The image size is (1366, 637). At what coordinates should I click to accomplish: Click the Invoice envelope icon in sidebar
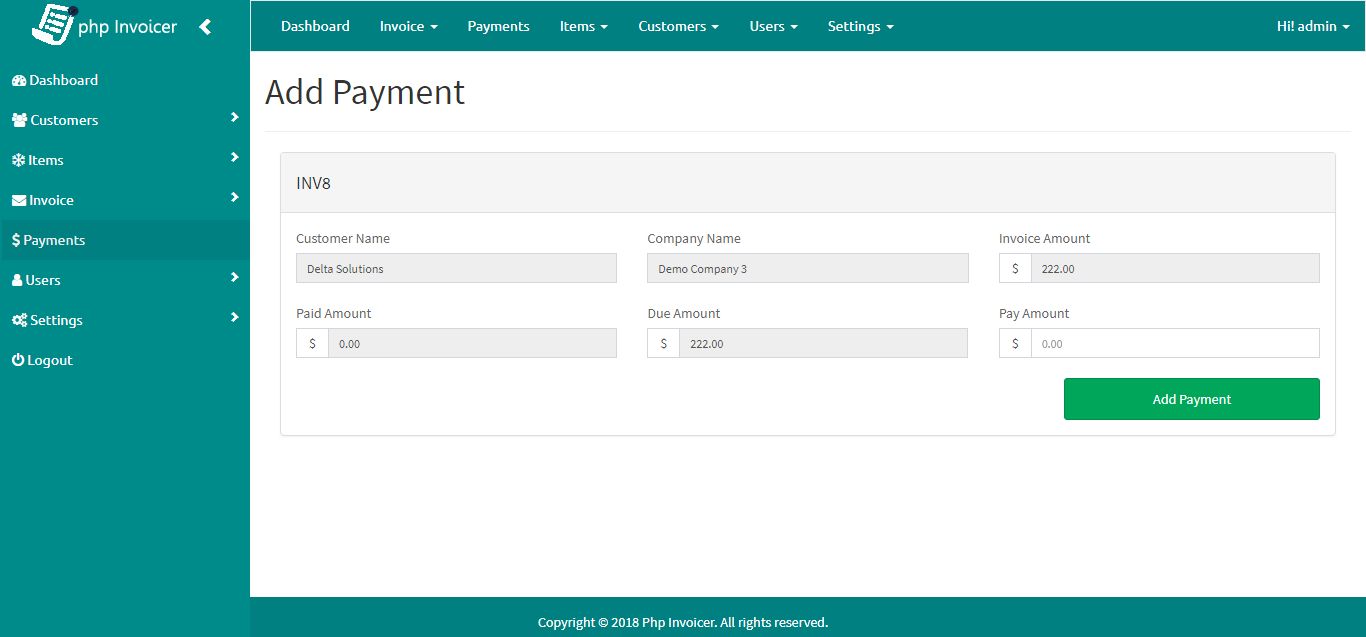click(x=19, y=200)
